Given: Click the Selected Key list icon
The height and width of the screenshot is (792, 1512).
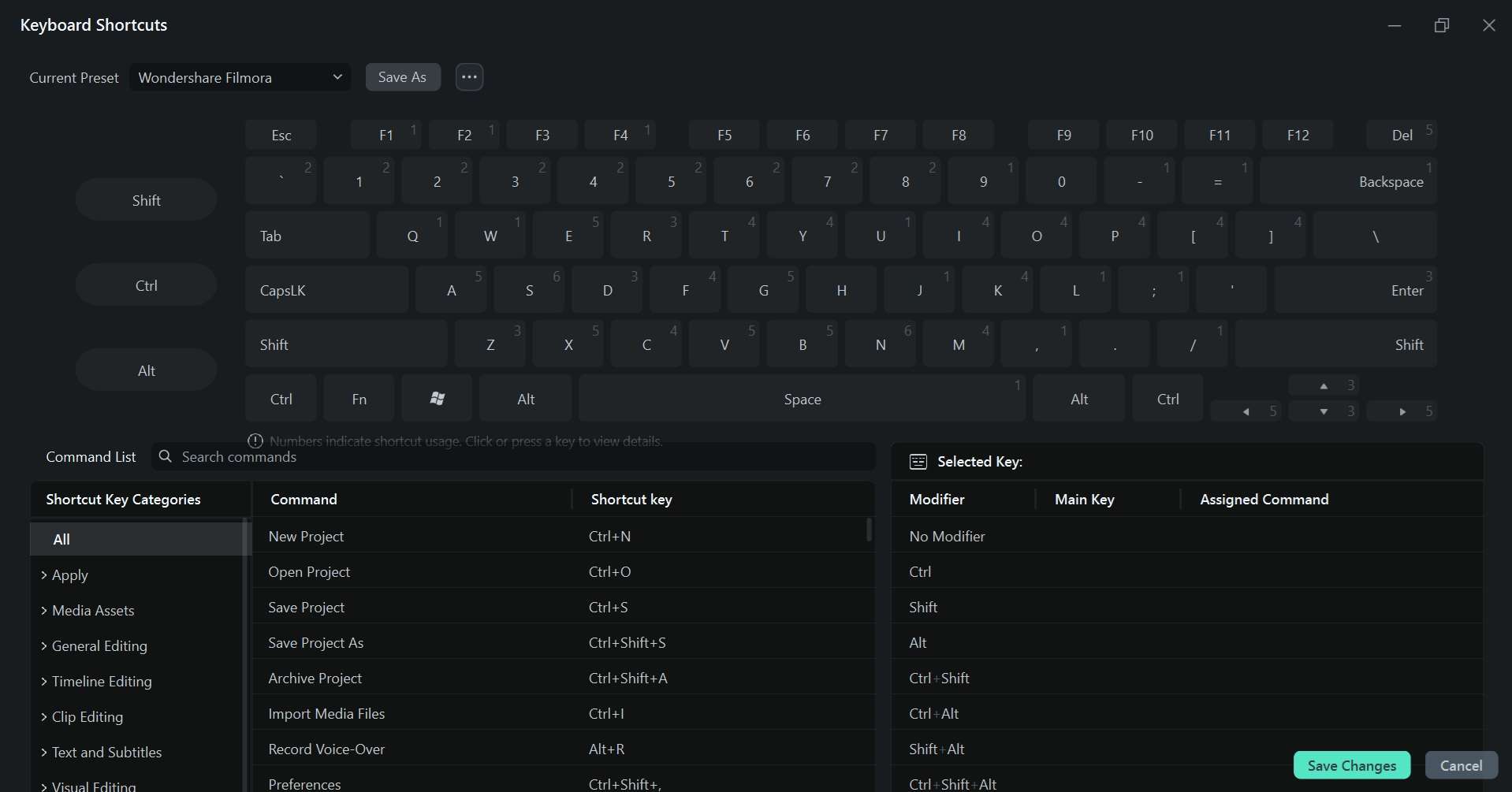Looking at the screenshot, I should tap(918, 462).
